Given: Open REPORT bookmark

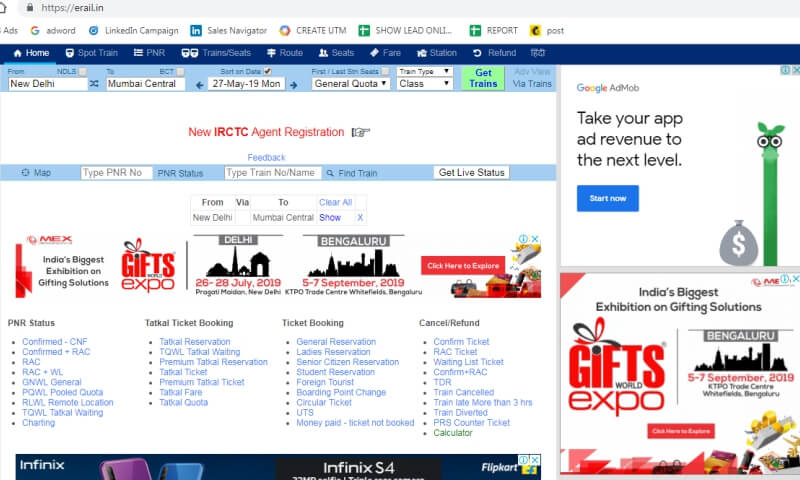Looking at the screenshot, I should click(493, 31).
